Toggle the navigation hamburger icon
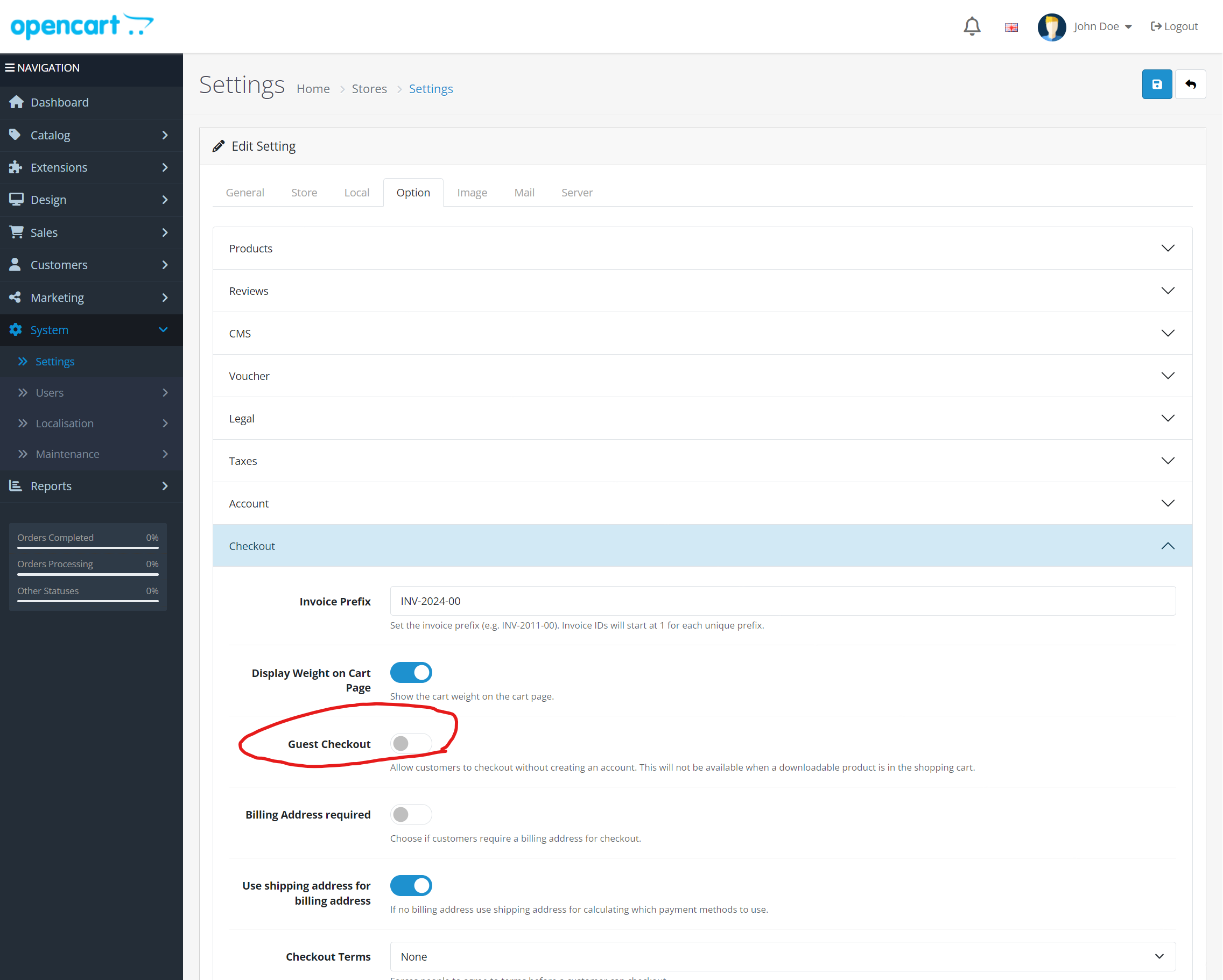Viewport: 1223px width, 980px height. tap(10, 67)
